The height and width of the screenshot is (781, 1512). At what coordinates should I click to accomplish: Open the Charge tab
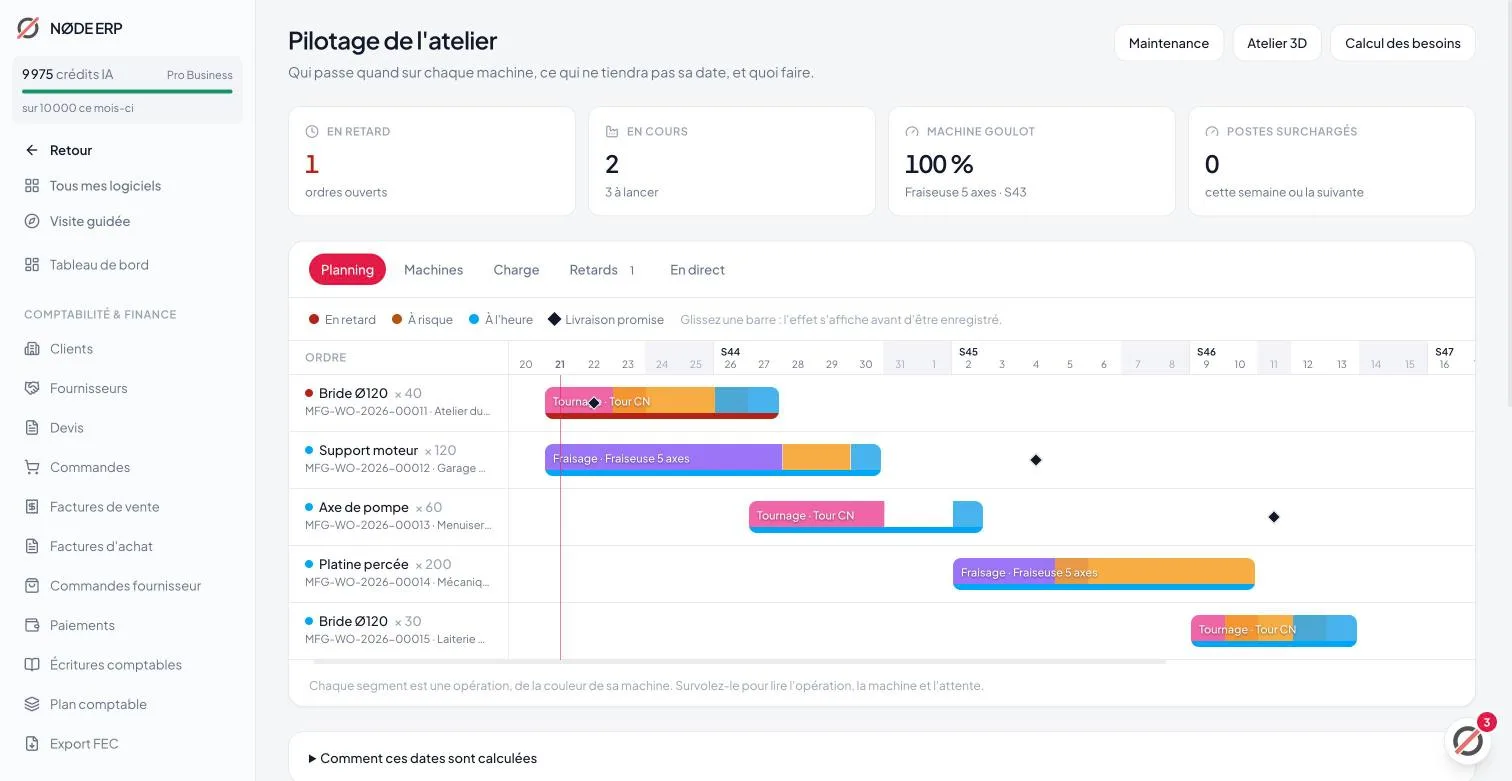click(x=516, y=270)
